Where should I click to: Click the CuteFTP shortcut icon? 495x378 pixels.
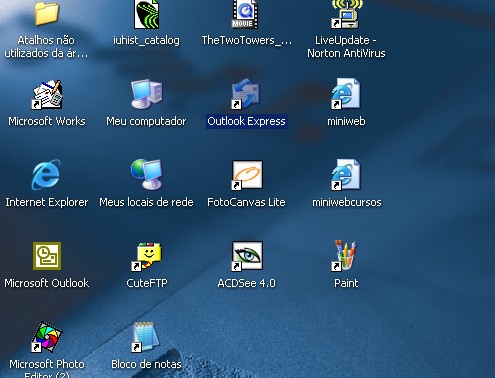coord(147,256)
